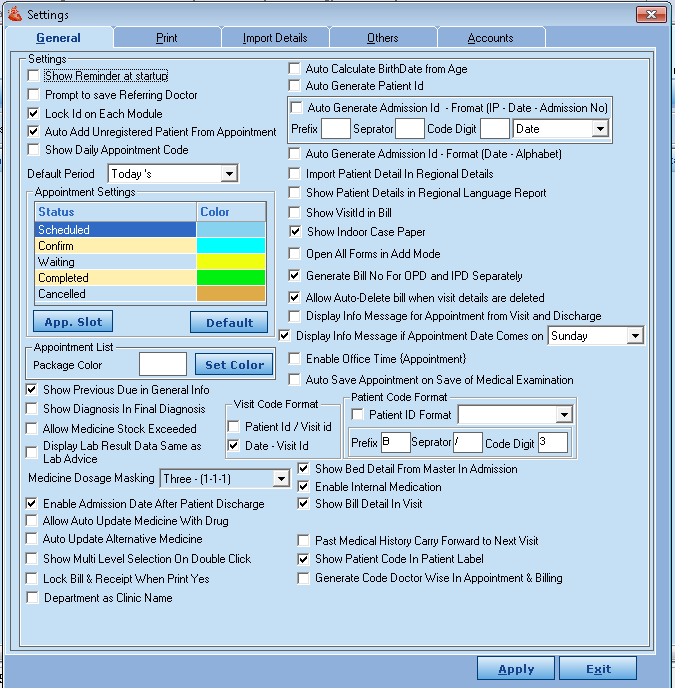This screenshot has width=675, height=688.
Task: Enable Show Reminder at startup checkbox
Action: click(x=34, y=76)
